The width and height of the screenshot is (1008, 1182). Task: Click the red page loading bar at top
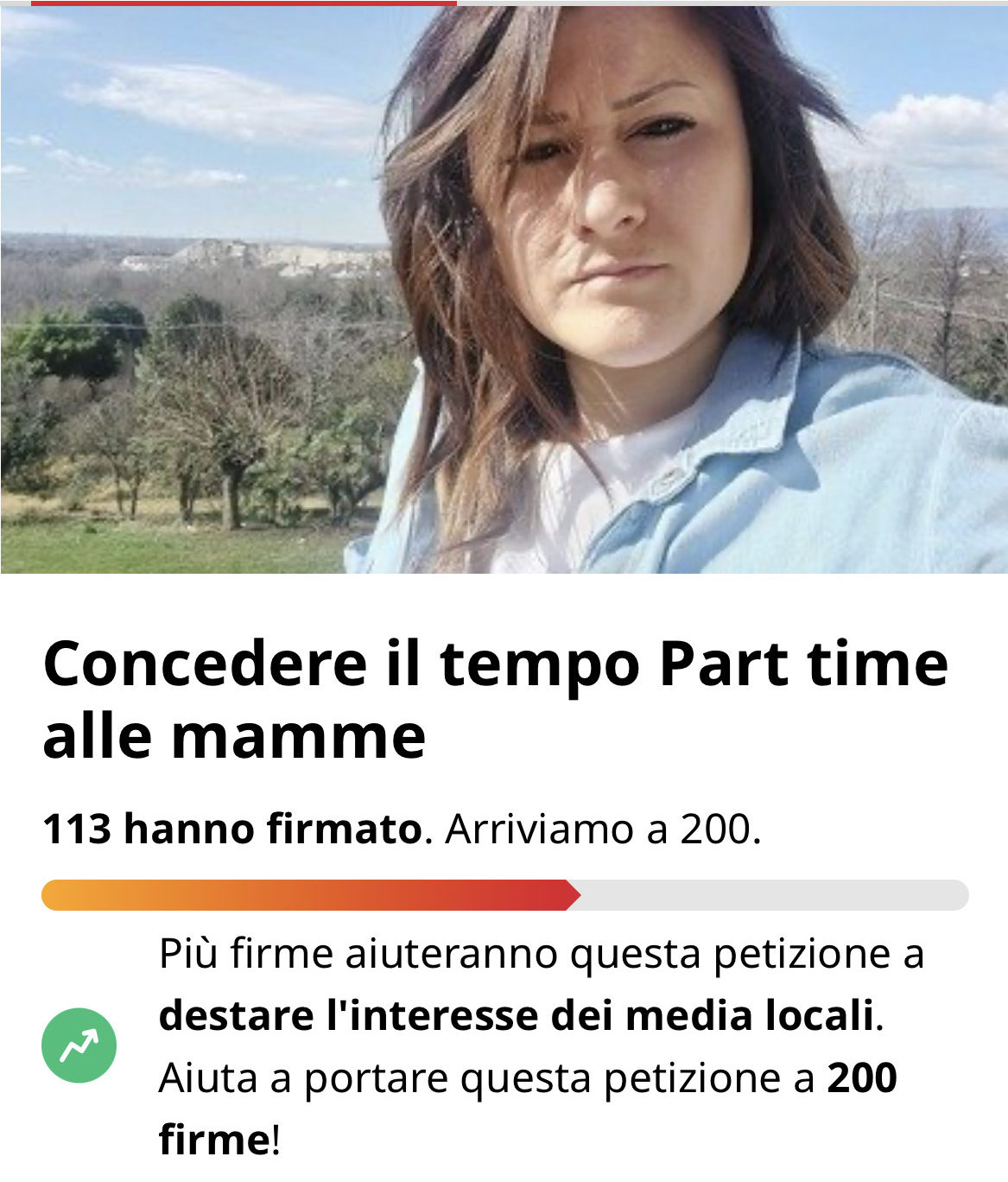click(244, 3)
